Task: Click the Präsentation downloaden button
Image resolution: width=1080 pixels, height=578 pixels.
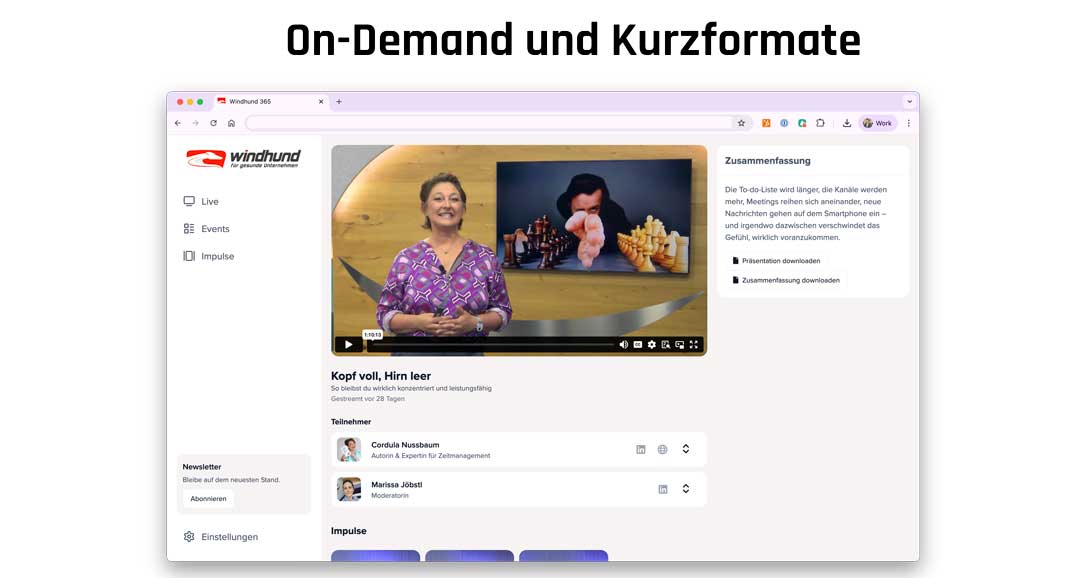Action: (x=776, y=260)
